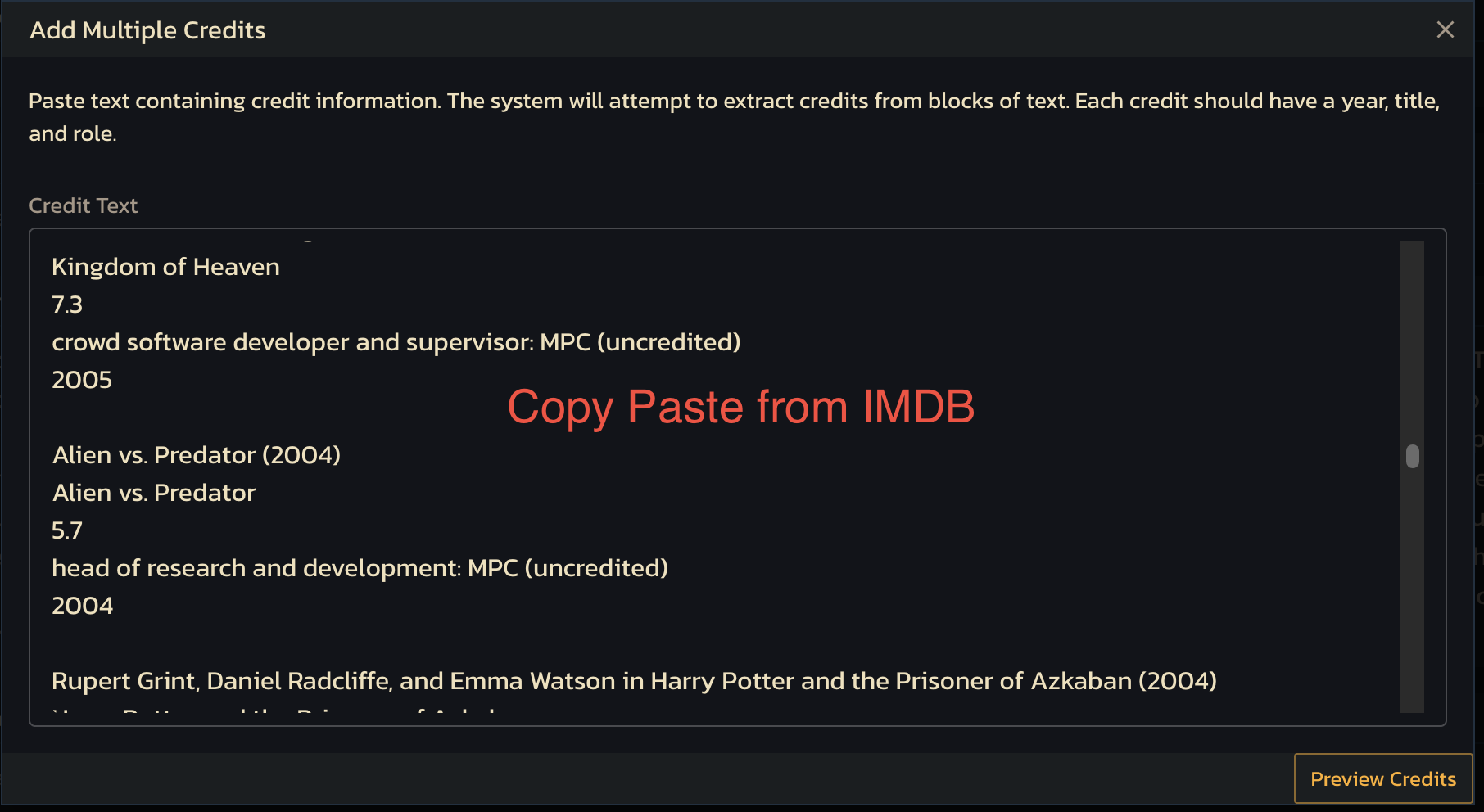Click the Rupert Grint, Daniel Radcliffe line
Viewport: 1484px width, 812px height.
point(635,681)
